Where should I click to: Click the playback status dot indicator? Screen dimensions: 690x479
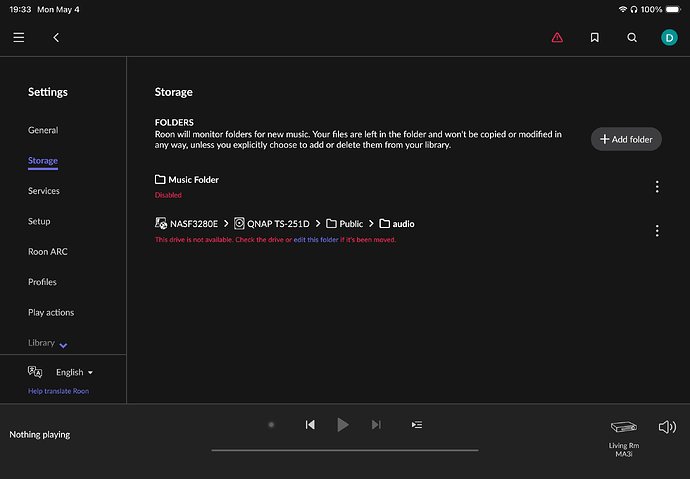point(272,424)
